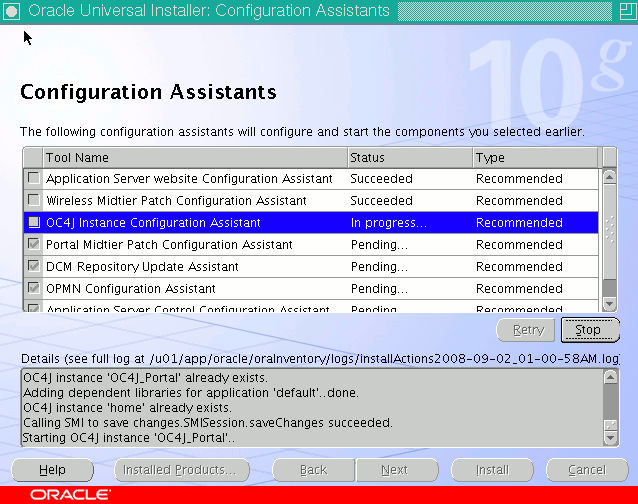Viewport: 638px width, 504px height.
Task: Open the window menu icon in title bar
Action: pyautogui.click(x=11, y=11)
